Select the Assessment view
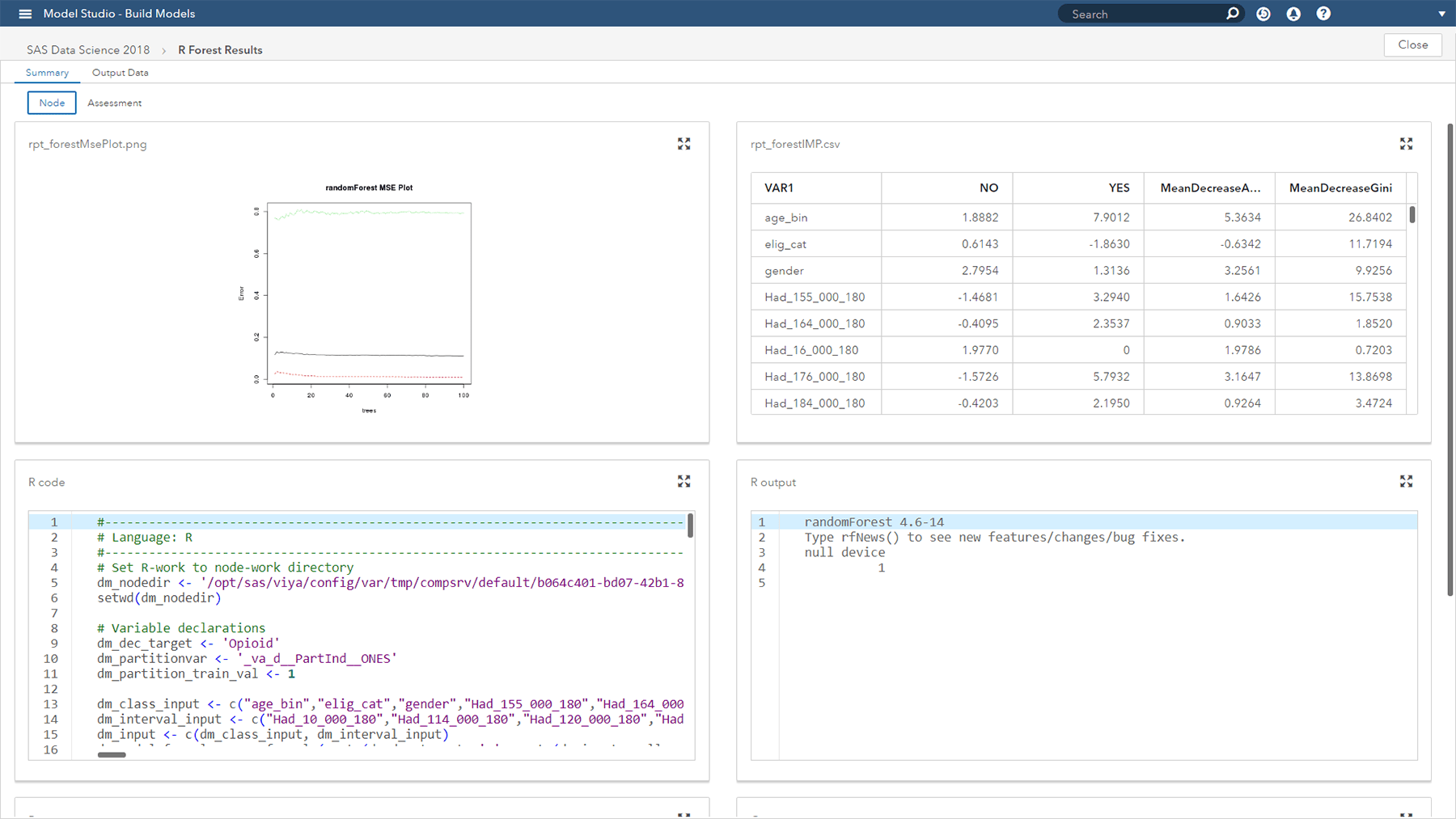Screen dimensions: 1456x819 click(114, 103)
